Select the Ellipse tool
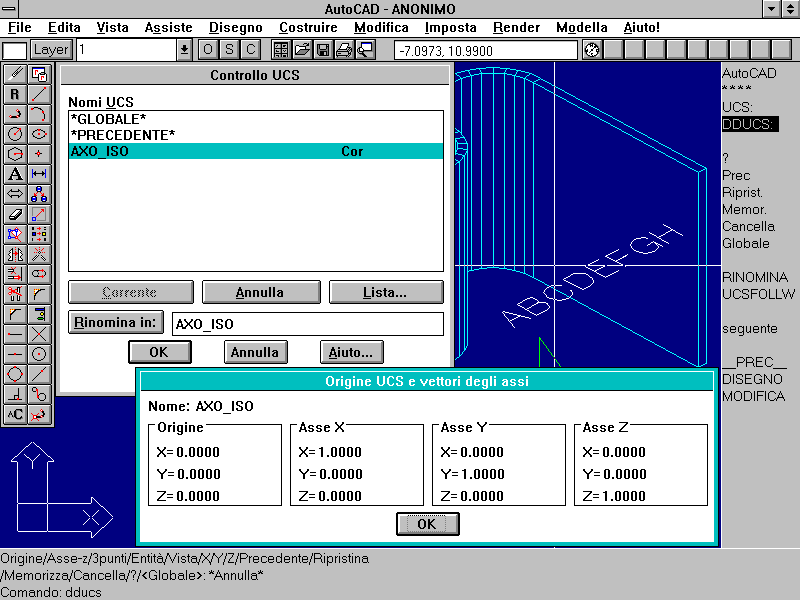Image resolution: width=800 pixels, height=600 pixels. point(39,134)
